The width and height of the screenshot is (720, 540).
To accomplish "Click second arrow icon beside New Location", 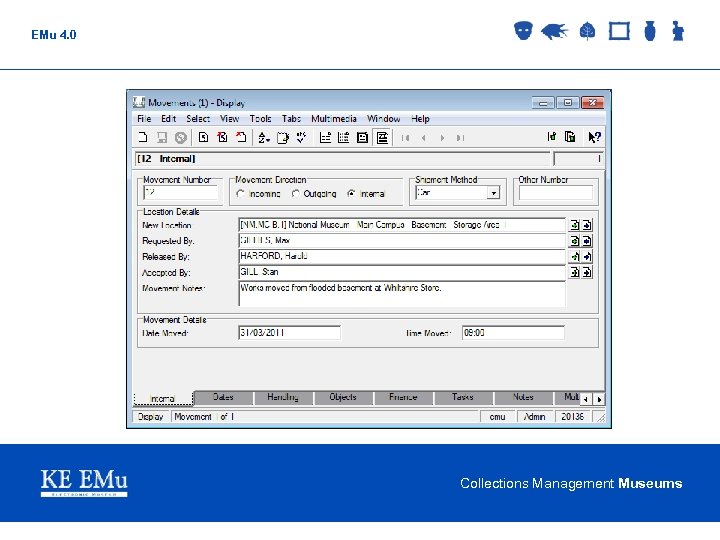I will coord(587,225).
